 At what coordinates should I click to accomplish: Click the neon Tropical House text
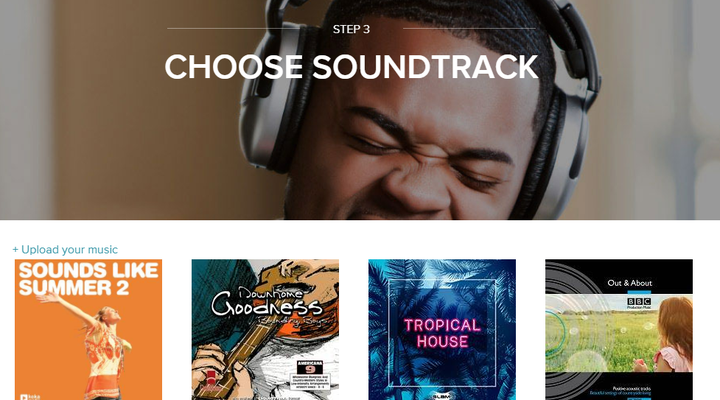[x=442, y=333]
